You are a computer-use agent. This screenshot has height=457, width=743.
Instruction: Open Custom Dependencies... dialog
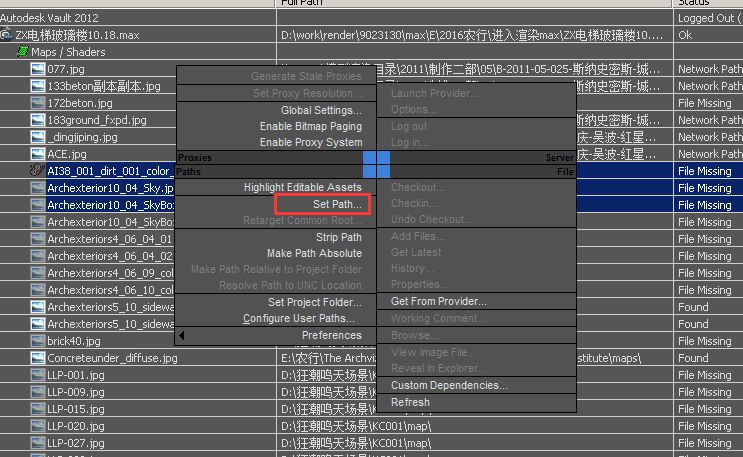[x=449, y=385]
